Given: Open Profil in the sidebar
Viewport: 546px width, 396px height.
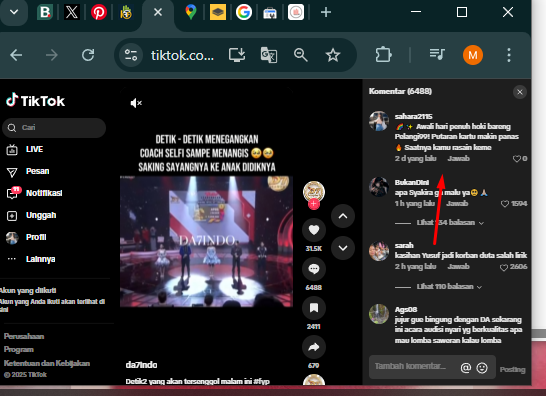Looking at the screenshot, I should pyautogui.click(x=26, y=238).
